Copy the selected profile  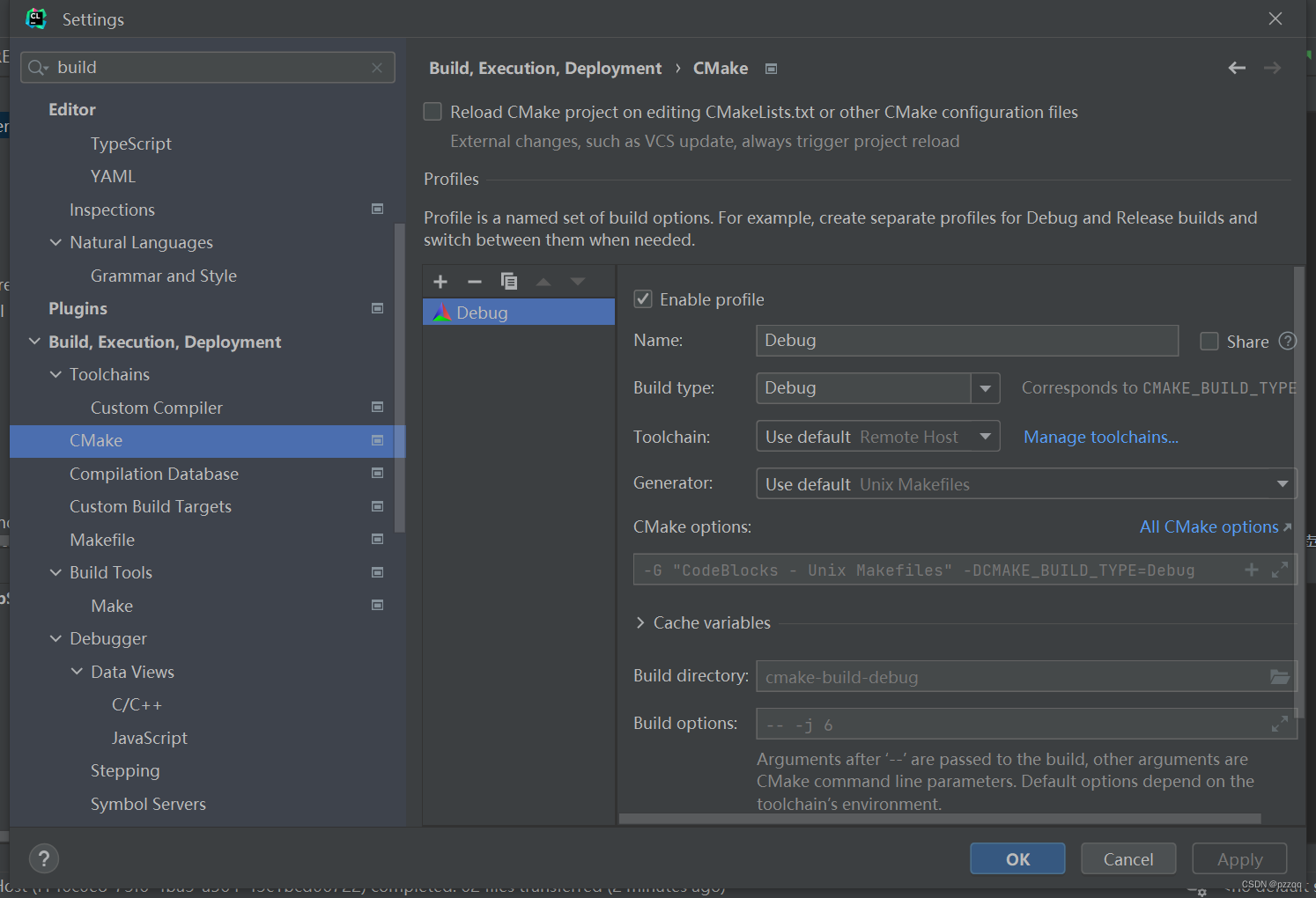tap(509, 282)
